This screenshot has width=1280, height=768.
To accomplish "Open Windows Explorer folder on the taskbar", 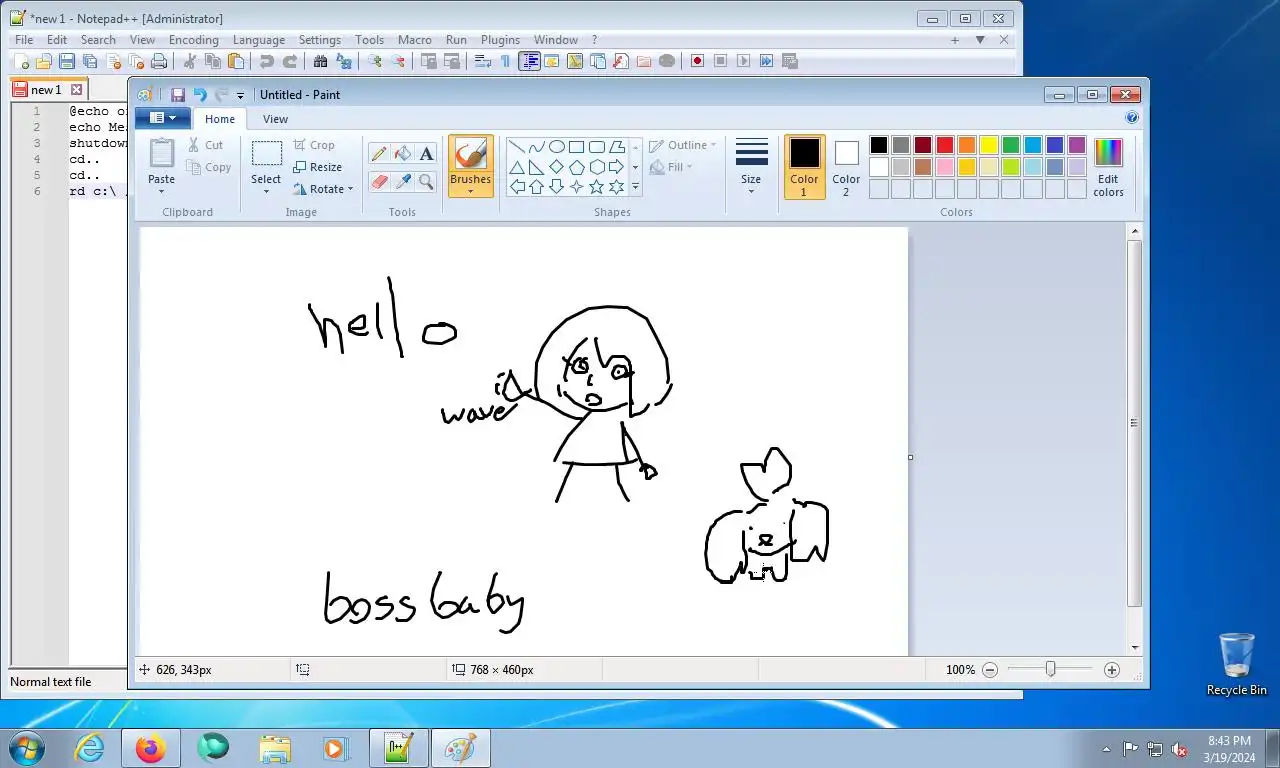I will coord(275,748).
